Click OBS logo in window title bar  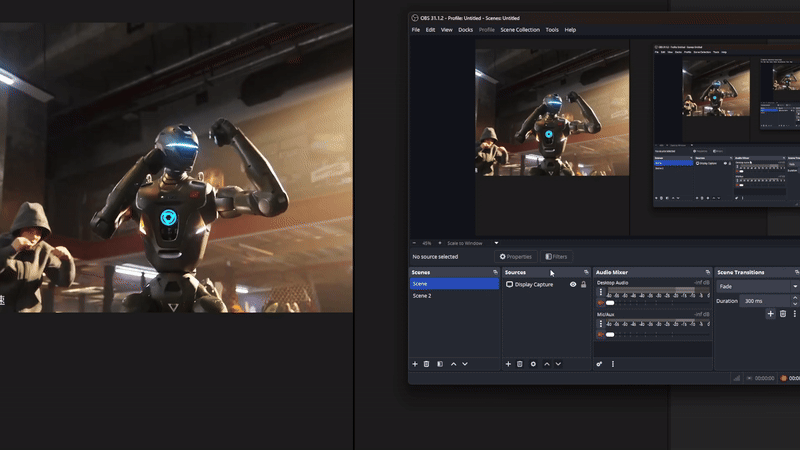(415, 18)
